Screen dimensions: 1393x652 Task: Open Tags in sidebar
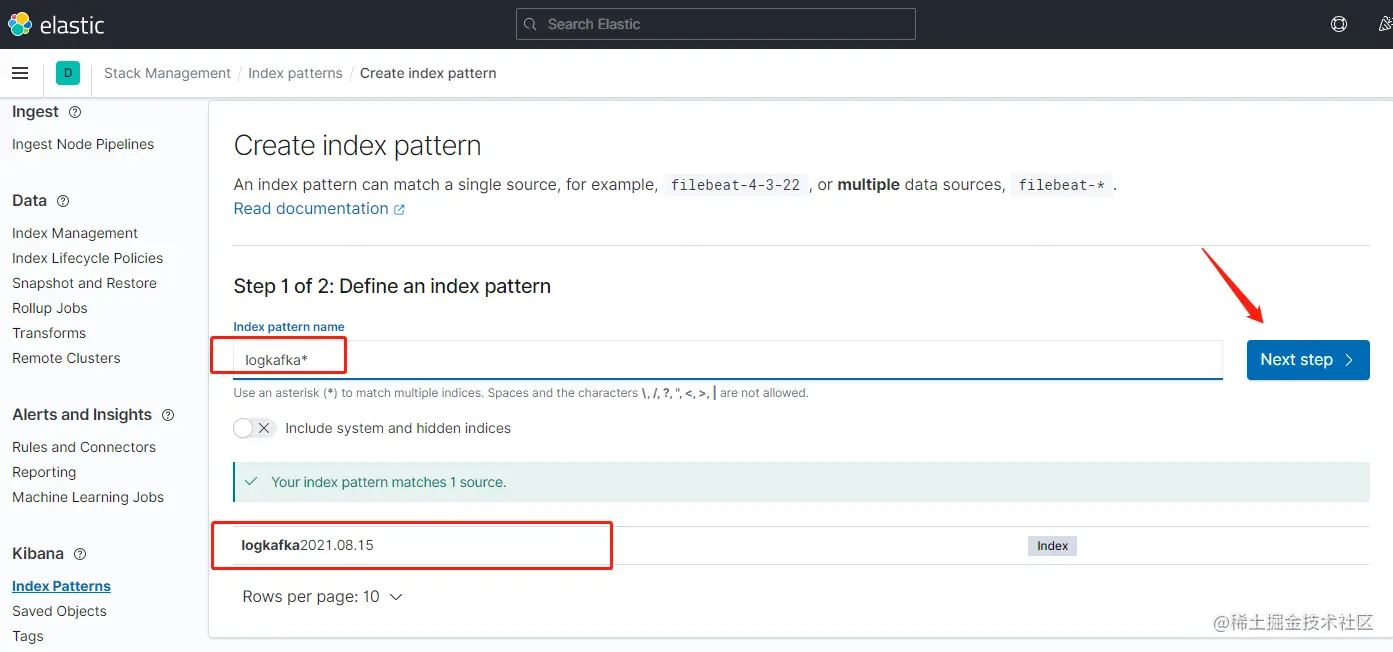28,636
